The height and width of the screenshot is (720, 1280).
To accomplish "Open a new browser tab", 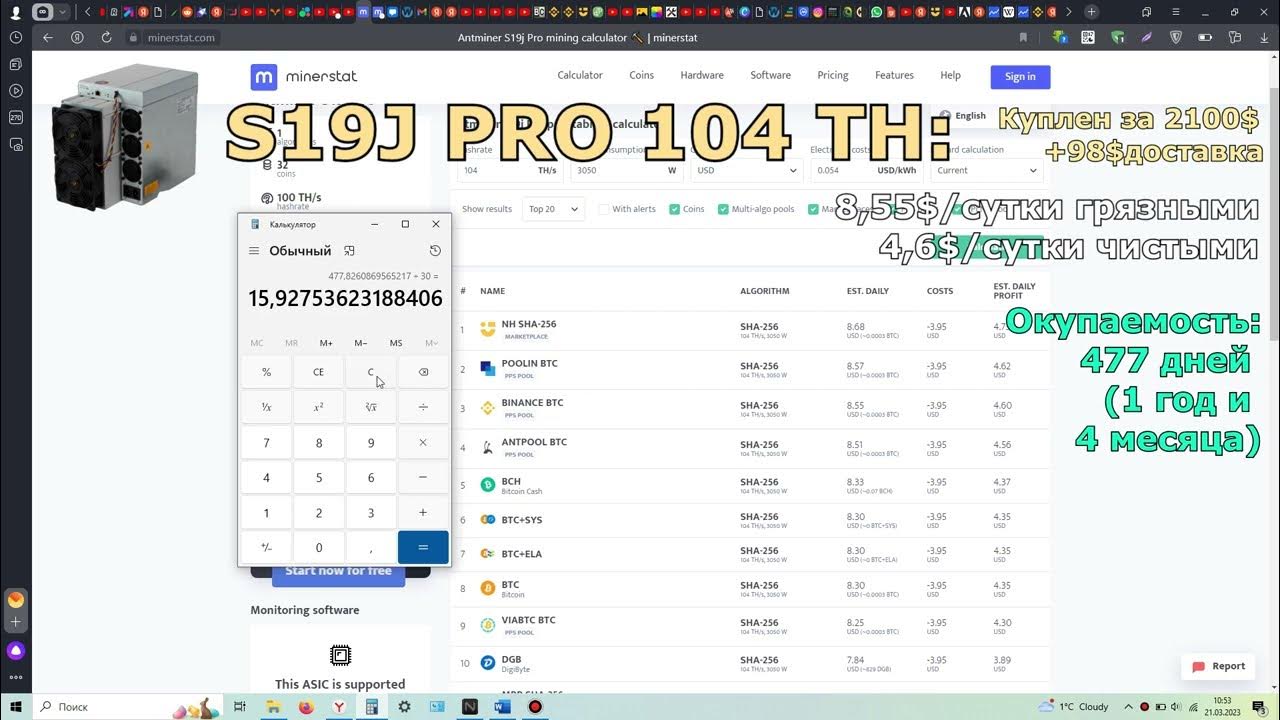I will (1091, 12).
